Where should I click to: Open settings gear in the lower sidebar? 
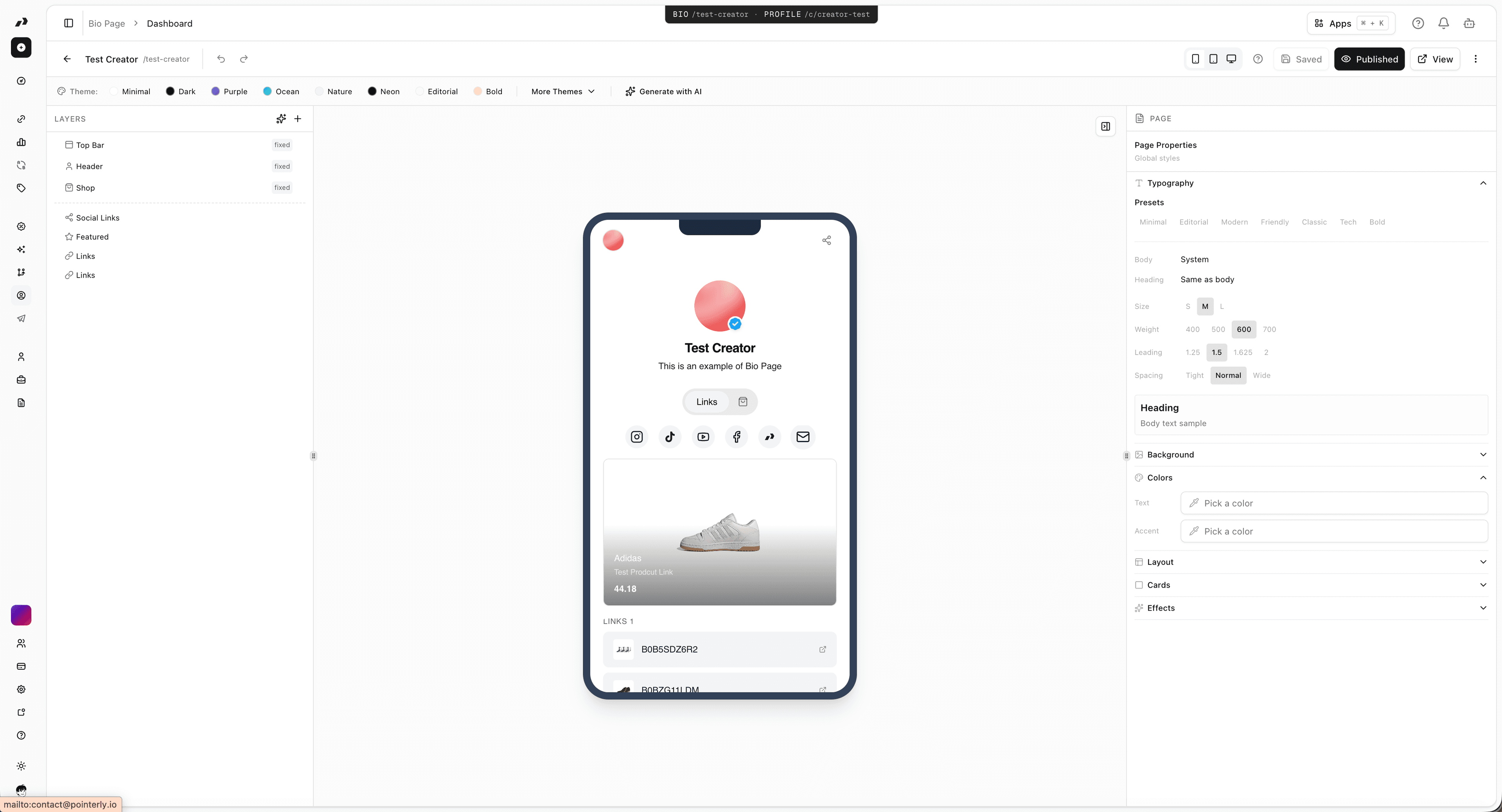click(x=21, y=689)
